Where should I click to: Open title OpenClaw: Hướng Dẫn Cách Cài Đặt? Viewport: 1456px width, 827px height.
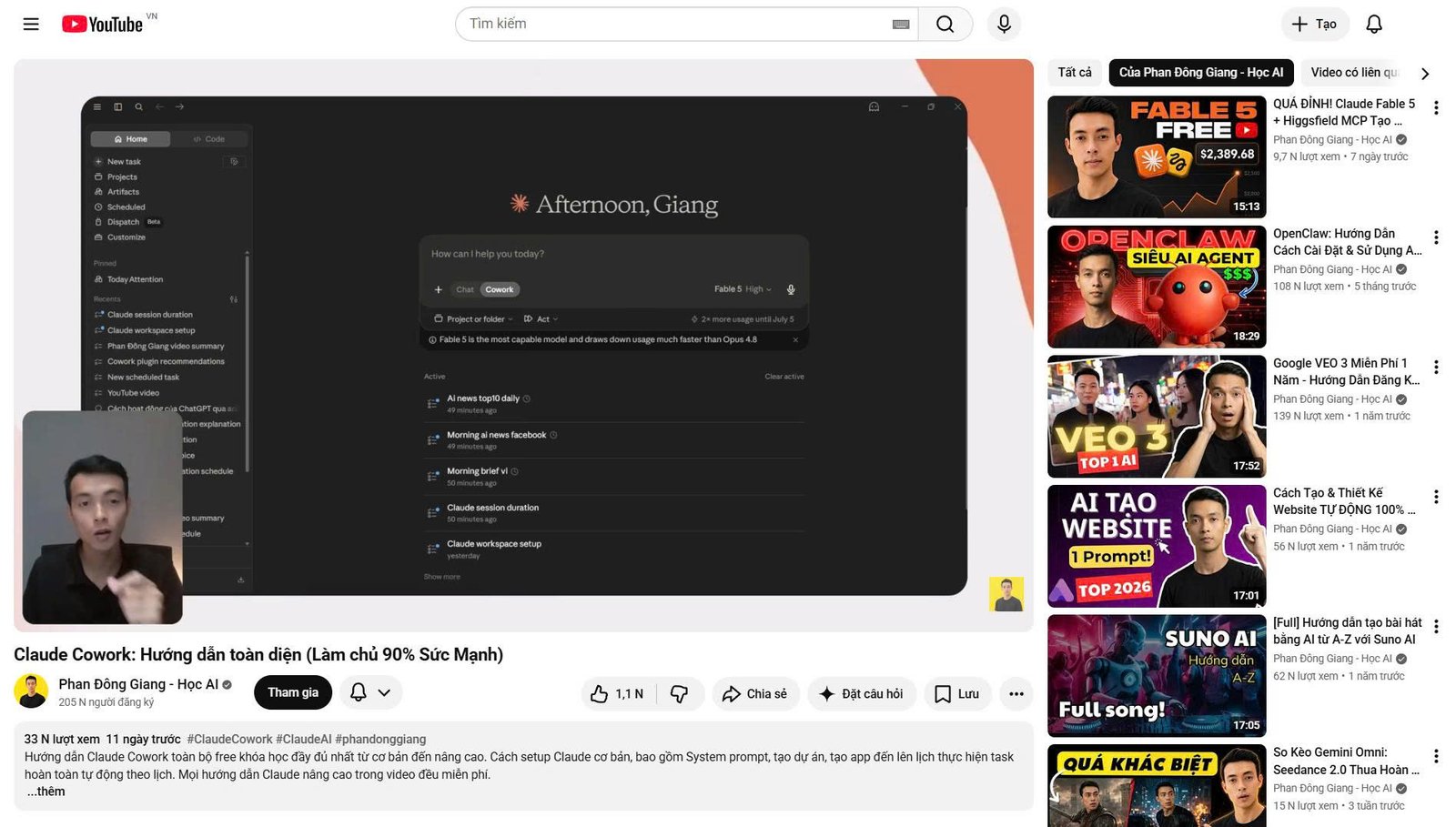click(1347, 242)
